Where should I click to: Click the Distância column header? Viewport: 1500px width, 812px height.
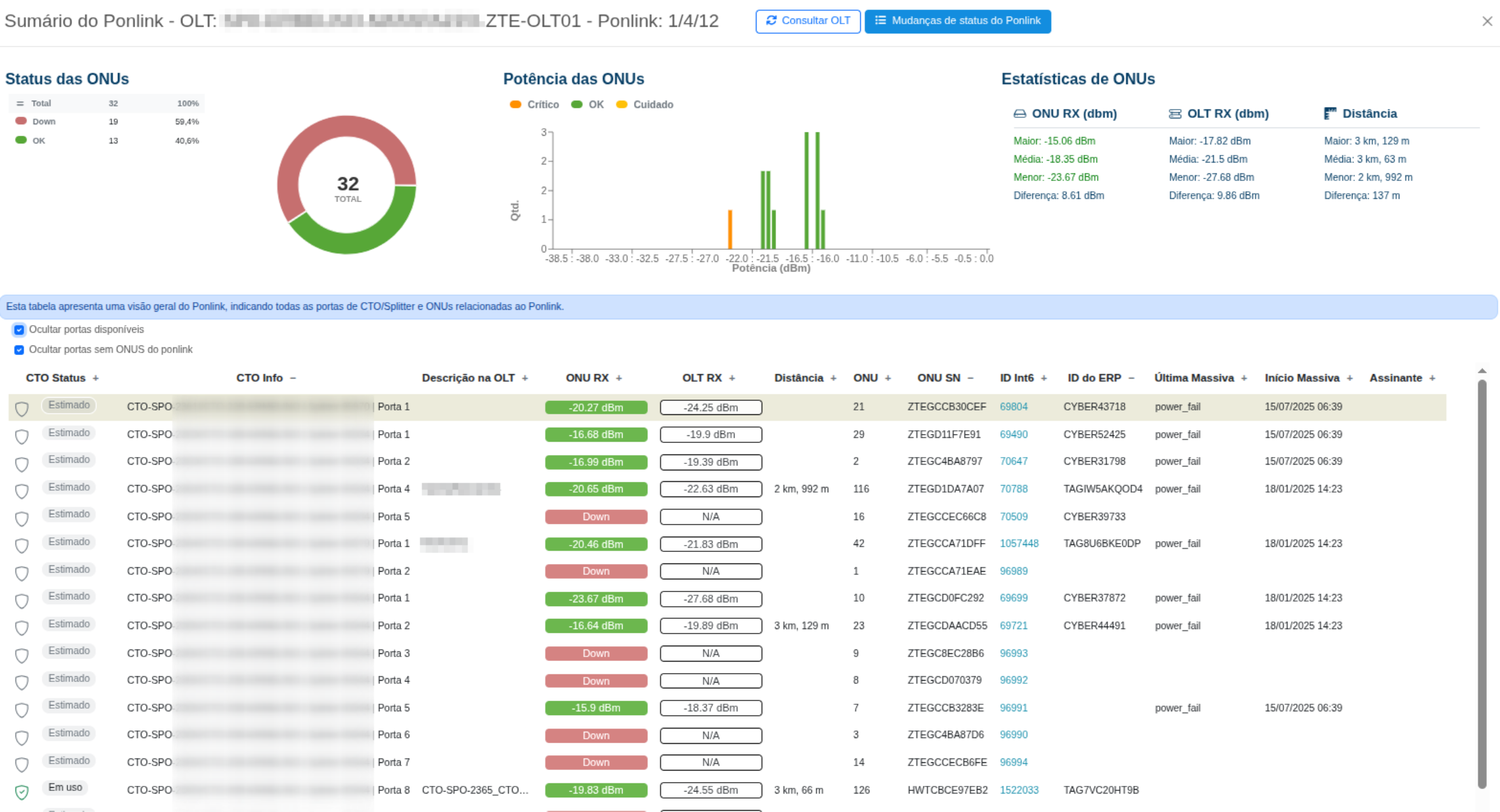tap(798, 378)
